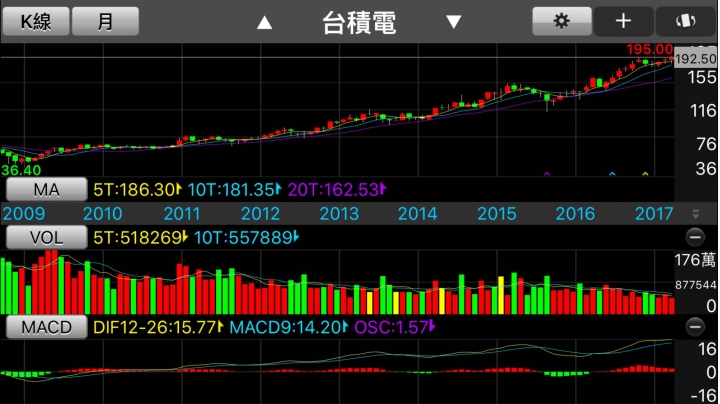Select the 5T:186.30 moving average value
720x404 pixels.
point(137,189)
